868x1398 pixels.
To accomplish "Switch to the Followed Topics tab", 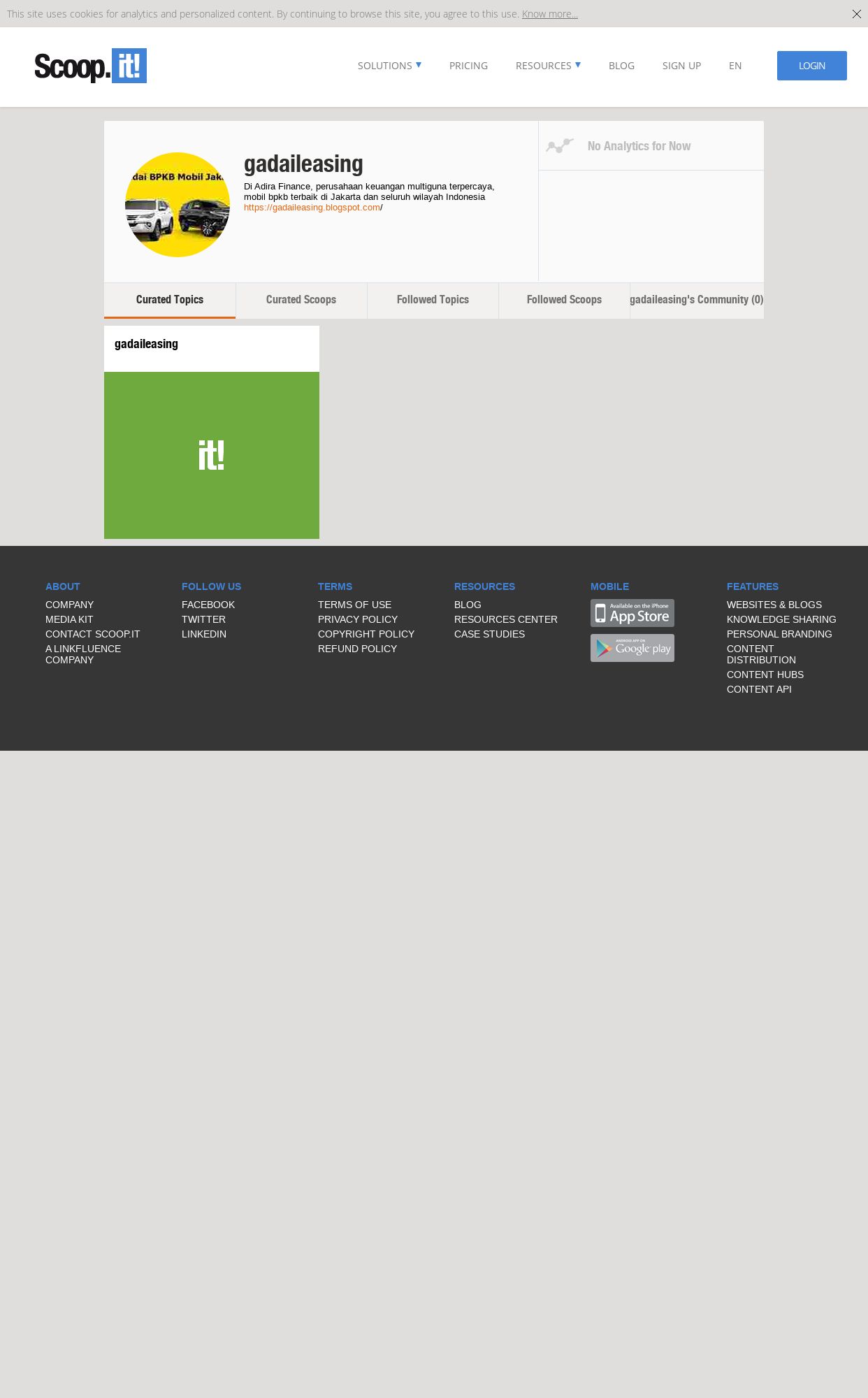I will [x=433, y=300].
